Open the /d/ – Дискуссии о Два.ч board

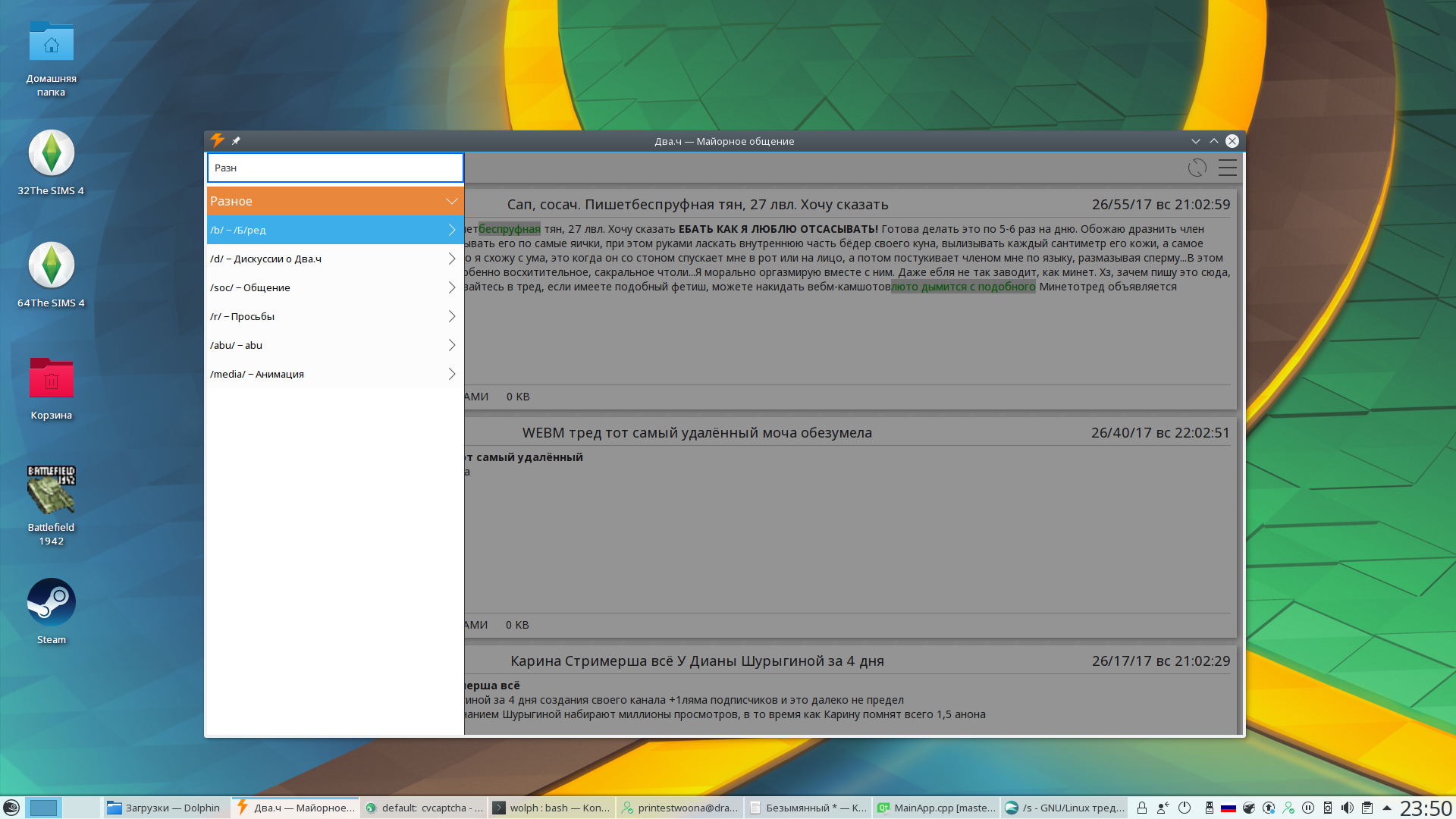pyautogui.click(x=335, y=259)
